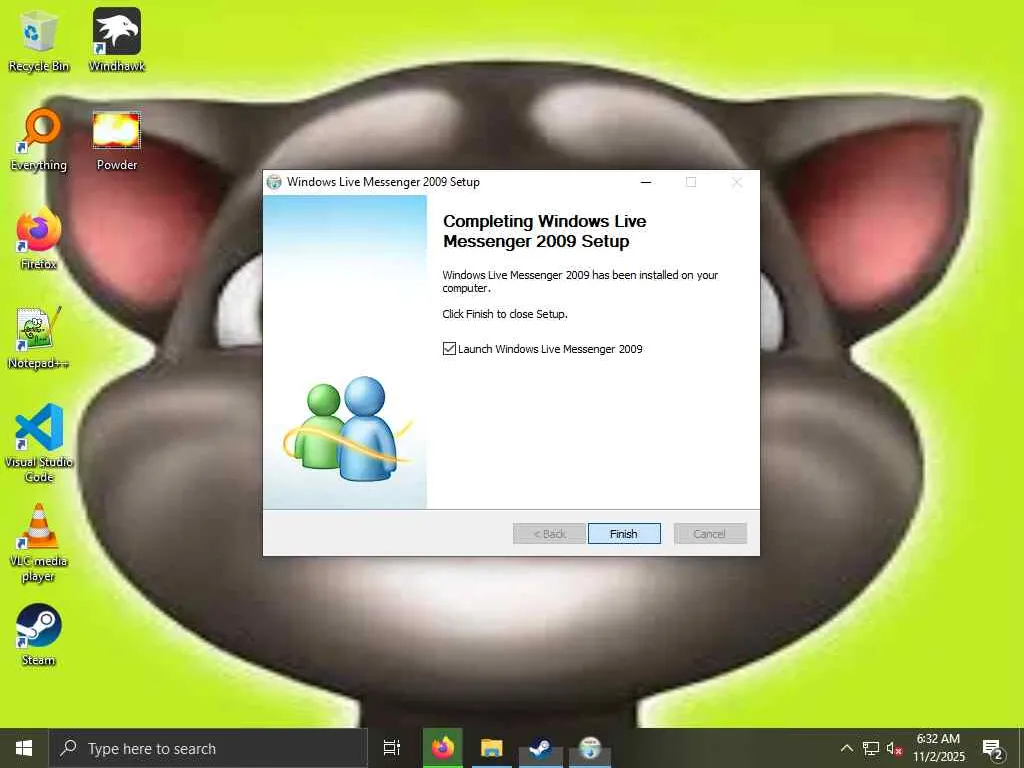Select Firefox desktop shortcut
Viewport: 1024px width, 768px height.
point(39,239)
